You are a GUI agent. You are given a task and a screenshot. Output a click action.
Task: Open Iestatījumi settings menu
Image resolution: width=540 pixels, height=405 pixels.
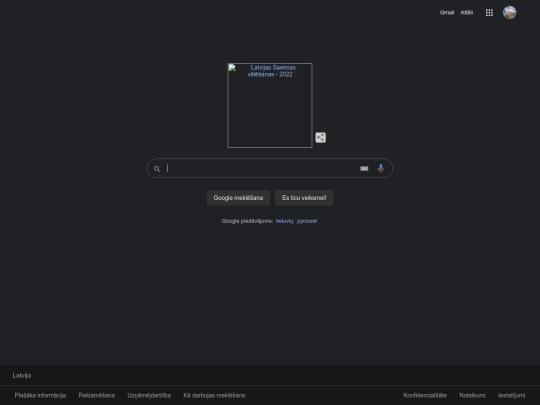512,395
